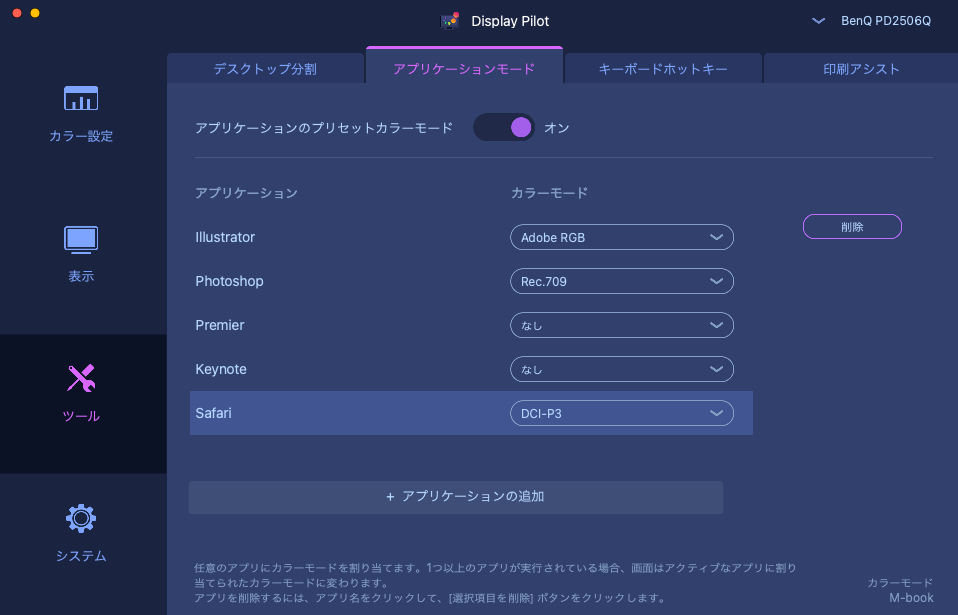Open the システム gear icon
The width and height of the screenshot is (958, 615).
coord(81,518)
